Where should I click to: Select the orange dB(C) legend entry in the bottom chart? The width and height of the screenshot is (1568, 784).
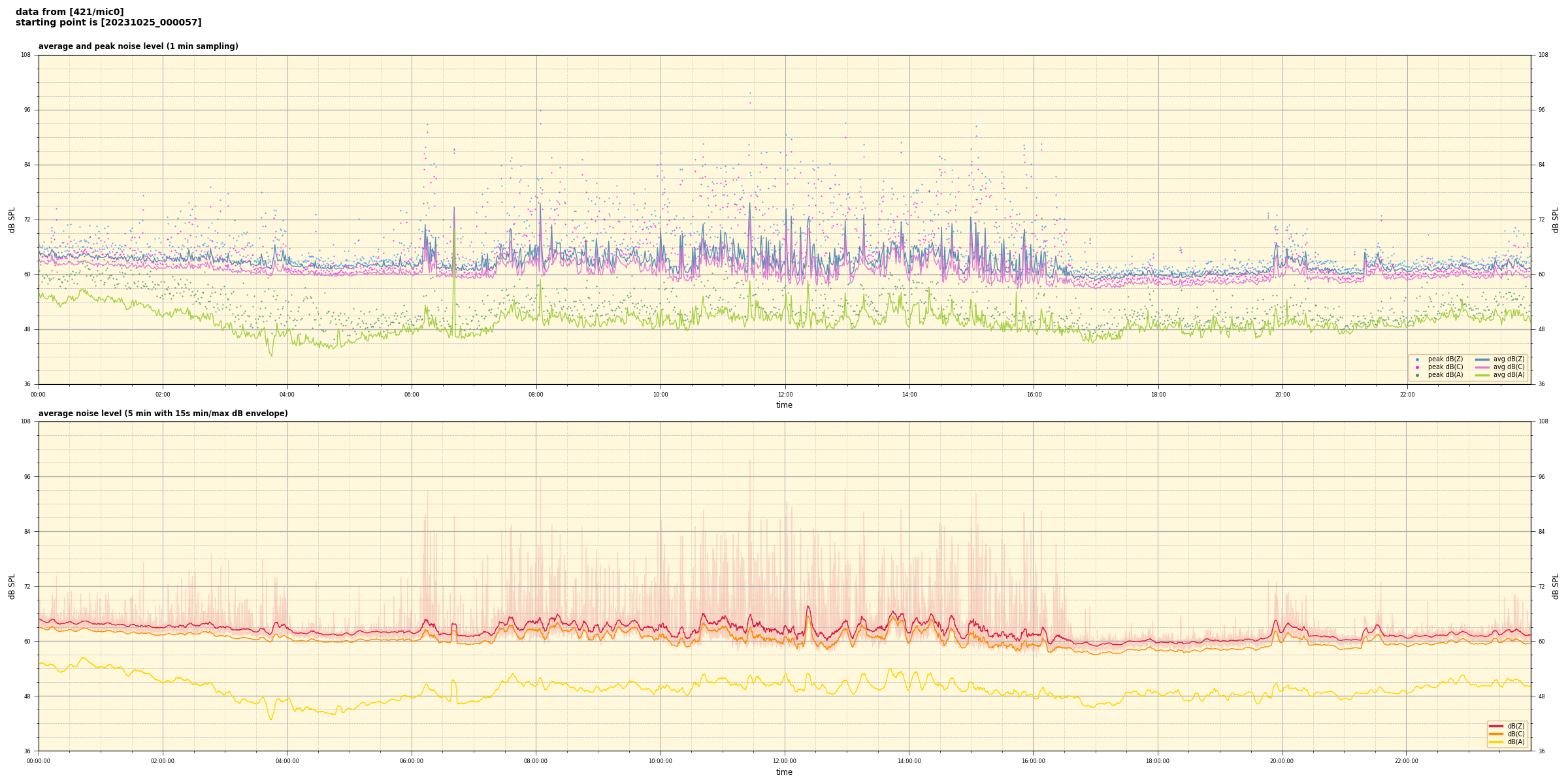(1496, 734)
